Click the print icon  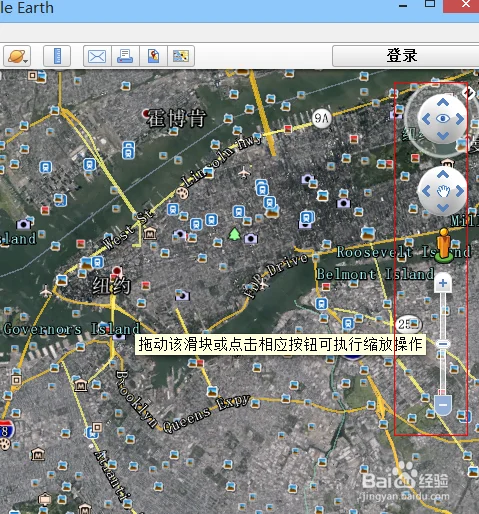(x=125, y=56)
